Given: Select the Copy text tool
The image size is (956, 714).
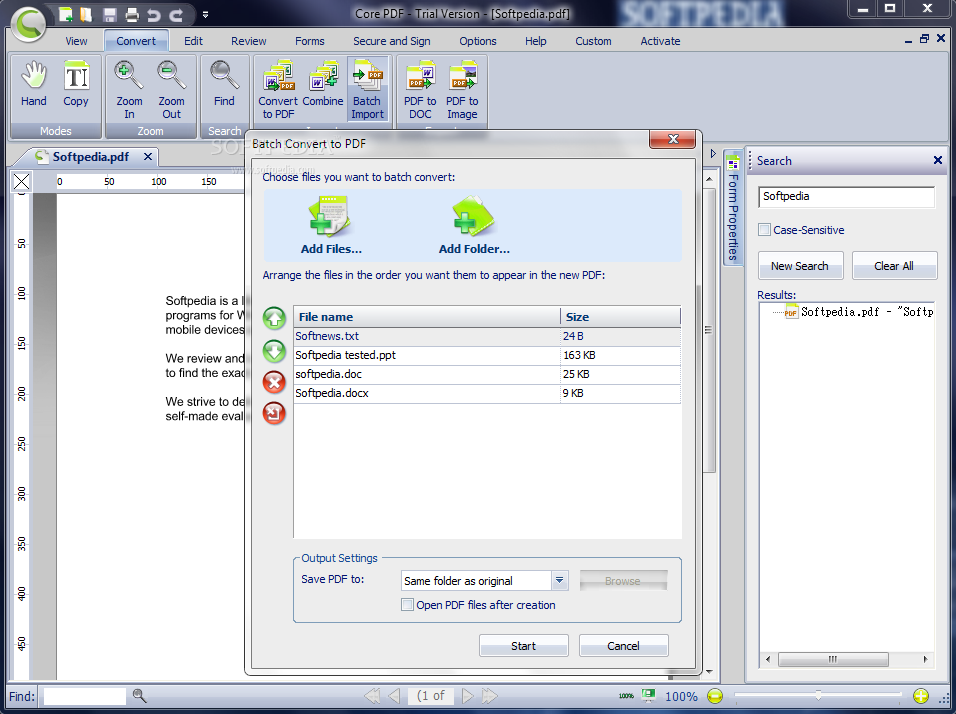Looking at the screenshot, I should pos(76,84).
